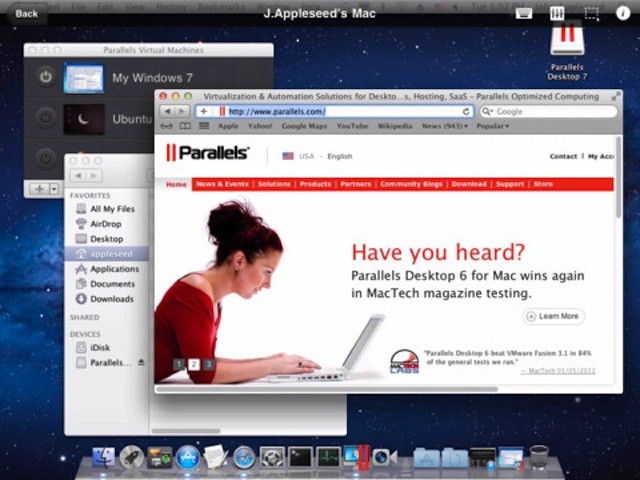This screenshot has height=480, width=640.
Task: Open Safari Reading List glasses icon
Action: [x=166, y=126]
